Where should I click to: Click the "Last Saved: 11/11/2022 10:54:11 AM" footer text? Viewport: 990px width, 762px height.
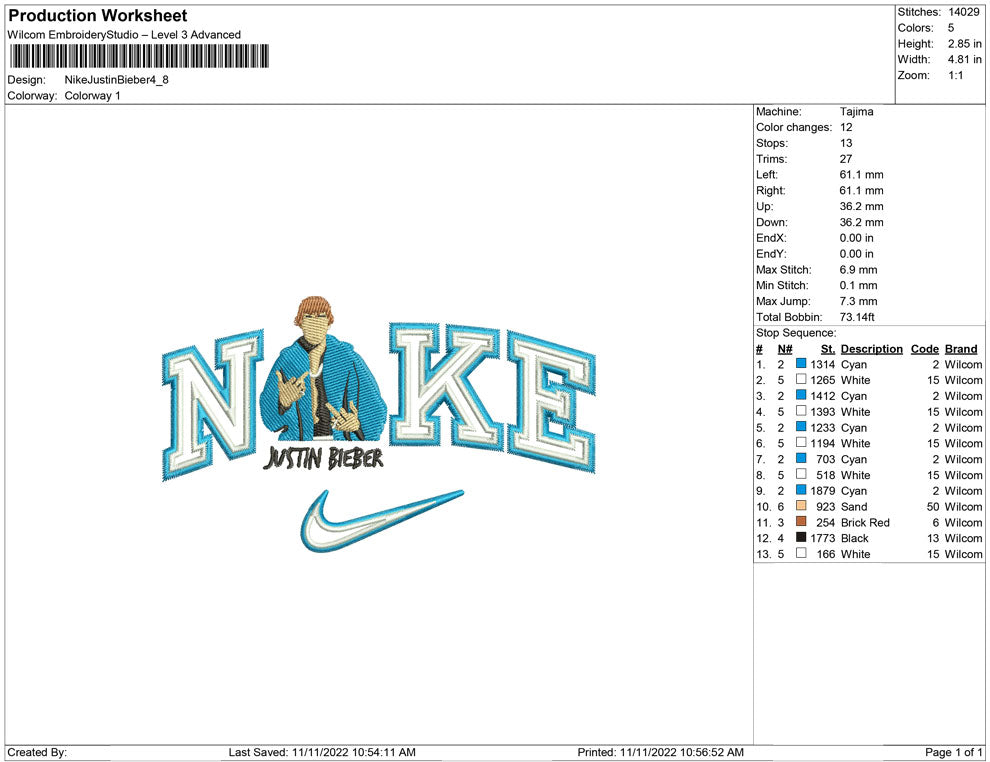tap(322, 752)
